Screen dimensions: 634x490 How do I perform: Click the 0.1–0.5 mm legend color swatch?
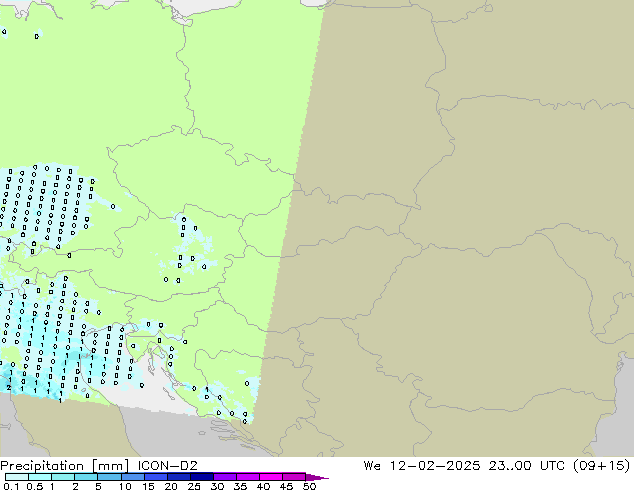17,477
